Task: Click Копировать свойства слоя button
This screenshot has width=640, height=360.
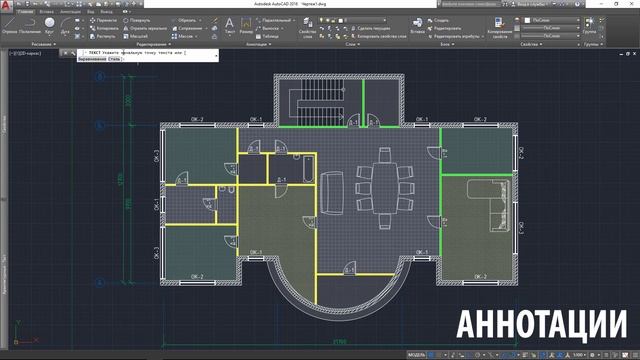Action: click(x=379, y=36)
